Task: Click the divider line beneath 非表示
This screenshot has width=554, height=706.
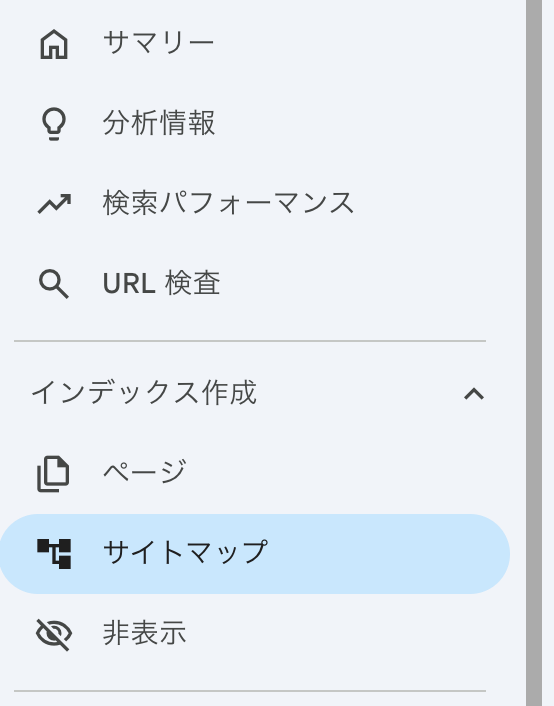Action: point(250,691)
